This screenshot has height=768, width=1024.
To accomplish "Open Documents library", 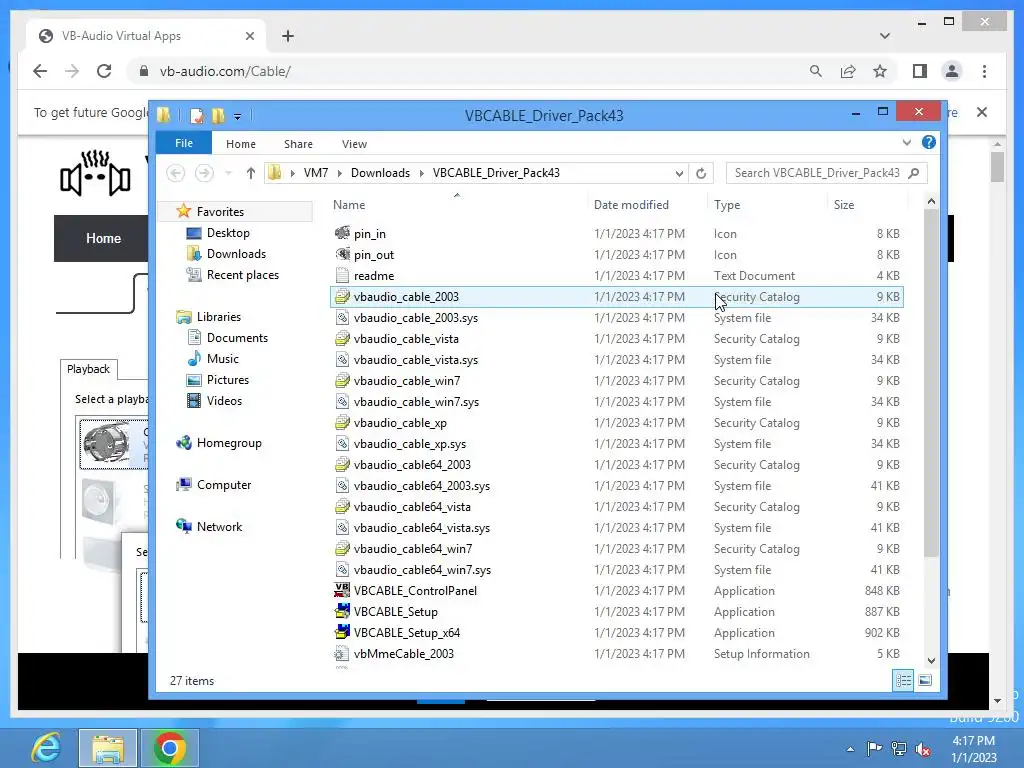I will [237, 338].
